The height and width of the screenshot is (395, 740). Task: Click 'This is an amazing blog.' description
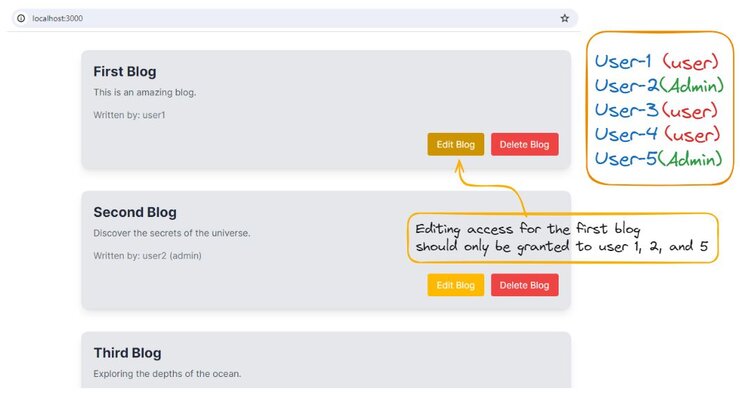144,92
